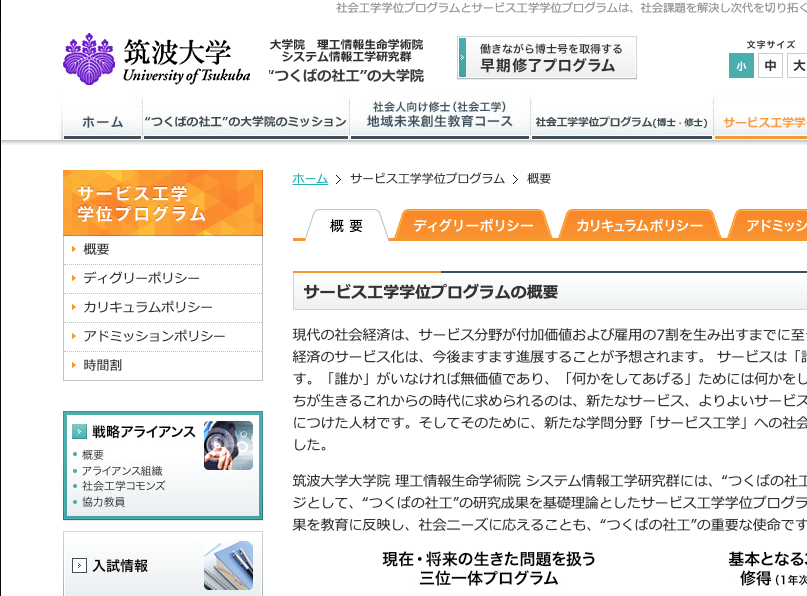The height and width of the screenshot is (596, 807).
Task: Set text size to 小
Action: pyautogui.click(x=741, y=66)
